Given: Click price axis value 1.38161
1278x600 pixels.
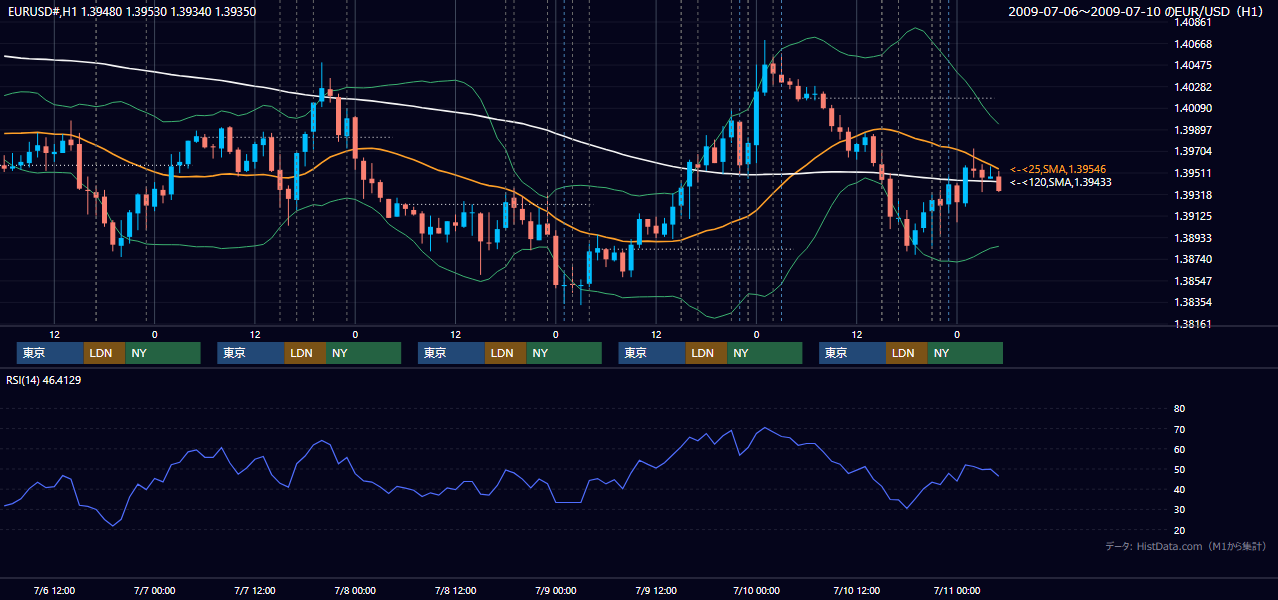Looking at the screenshot, I should (1192, 324).
